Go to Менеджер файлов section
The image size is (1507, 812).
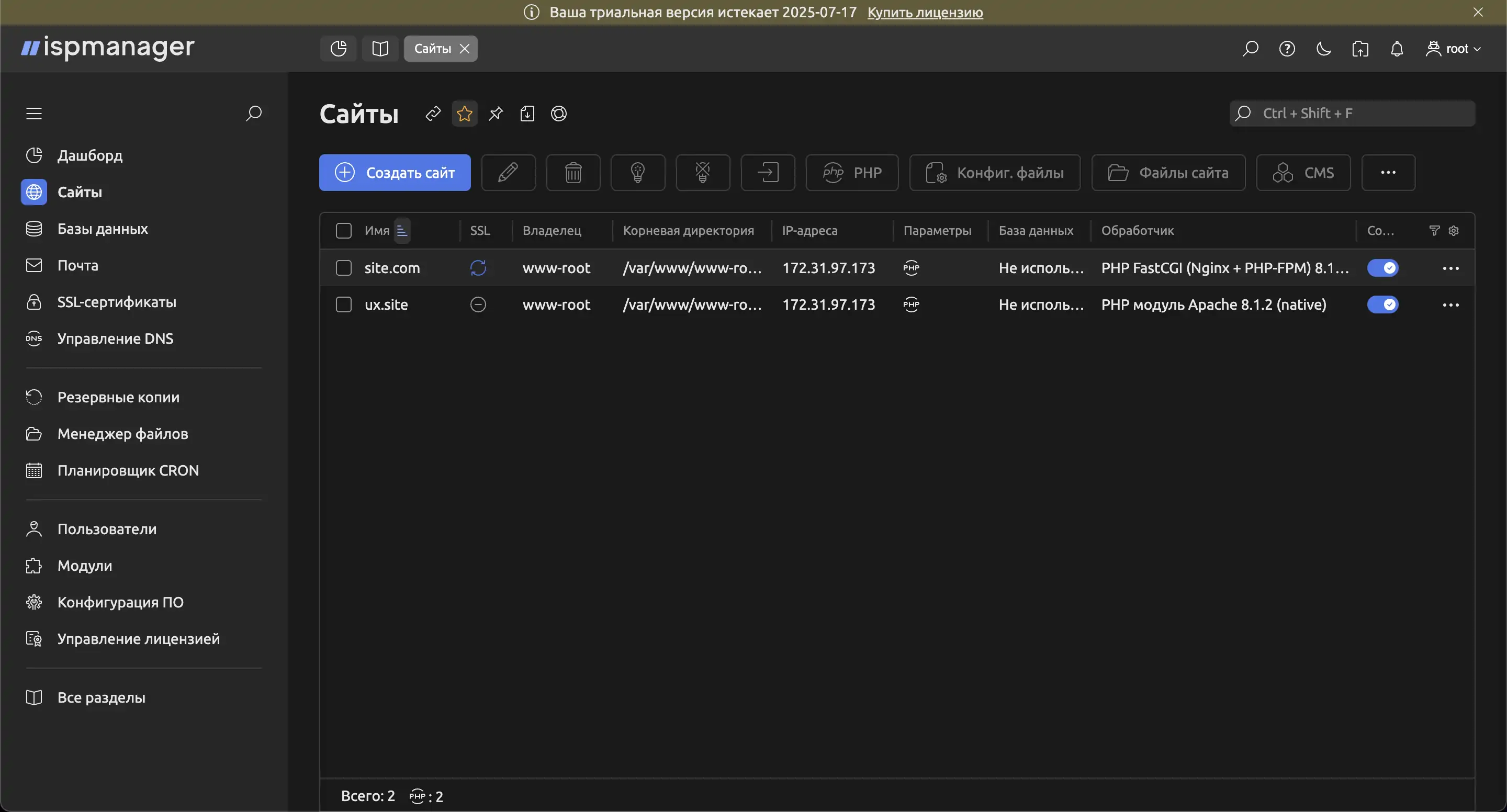[x=122, y=434]
